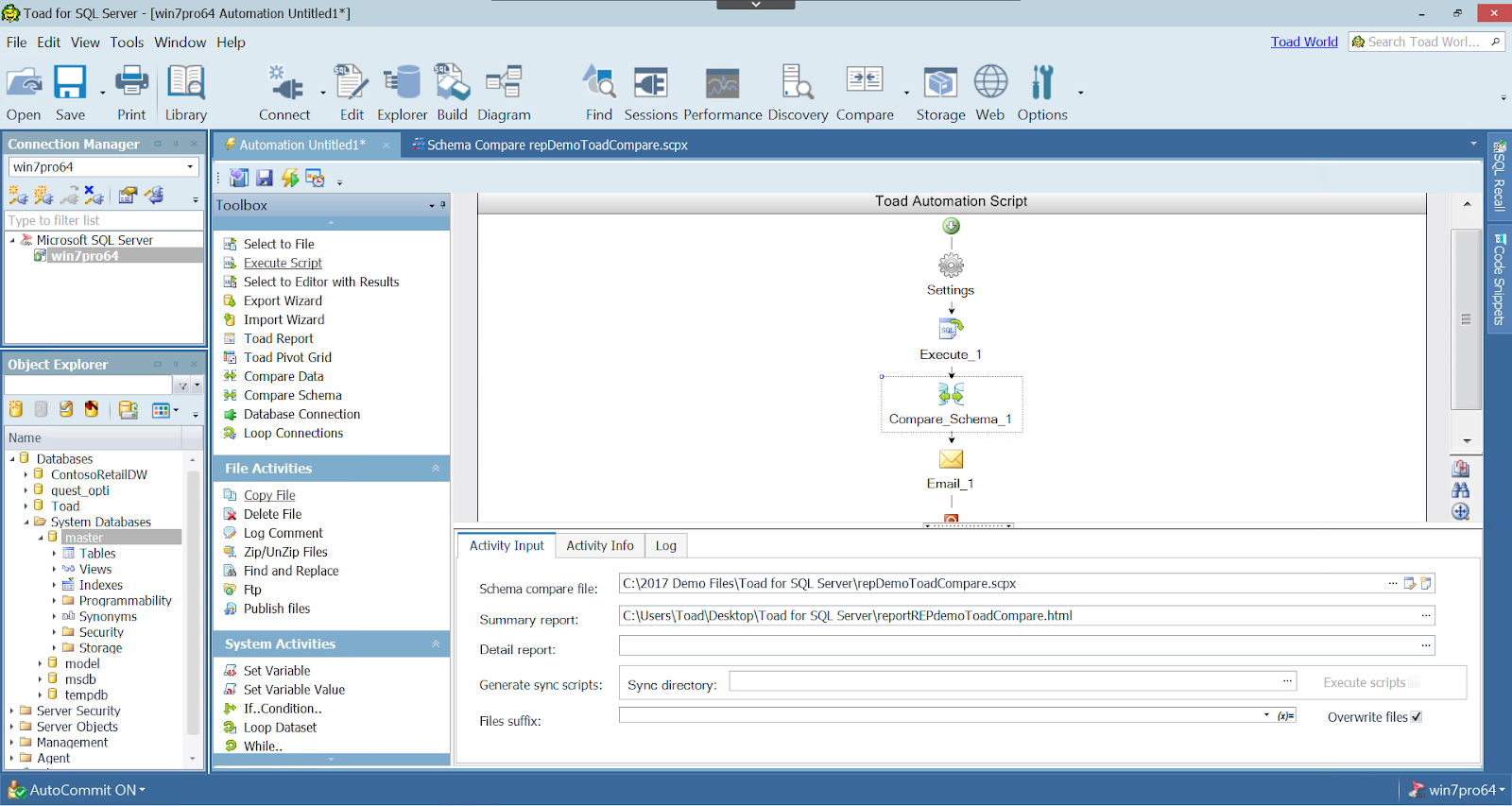This screenshot has width=1512, height=806.
Task: Switch to the Log tab
Action: 666,545
